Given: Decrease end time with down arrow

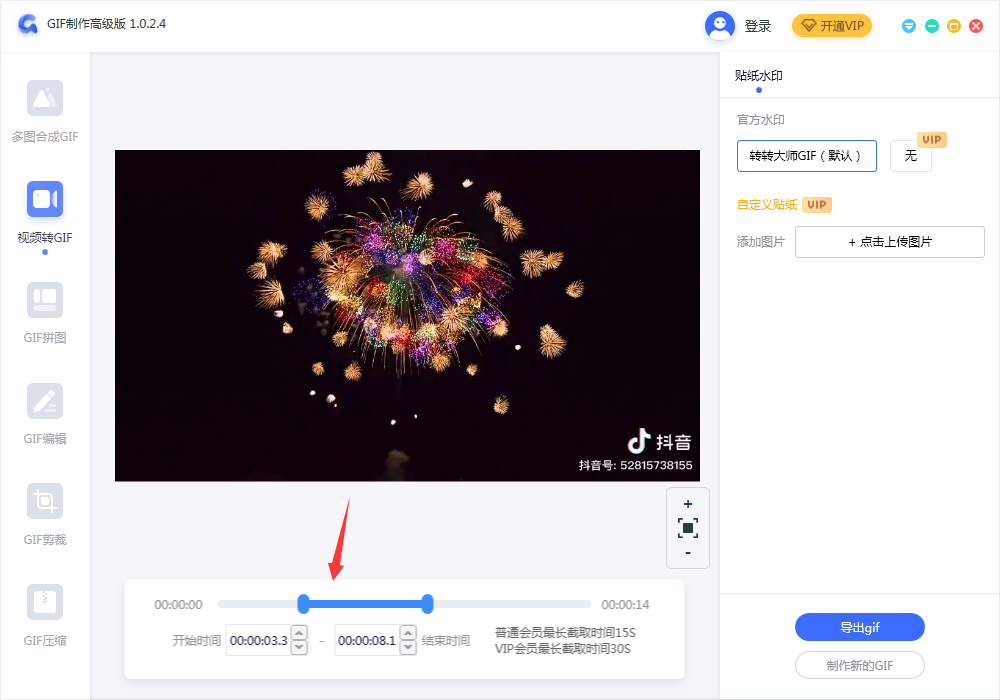Looking at the screenshot, I should tap(408, 647).
